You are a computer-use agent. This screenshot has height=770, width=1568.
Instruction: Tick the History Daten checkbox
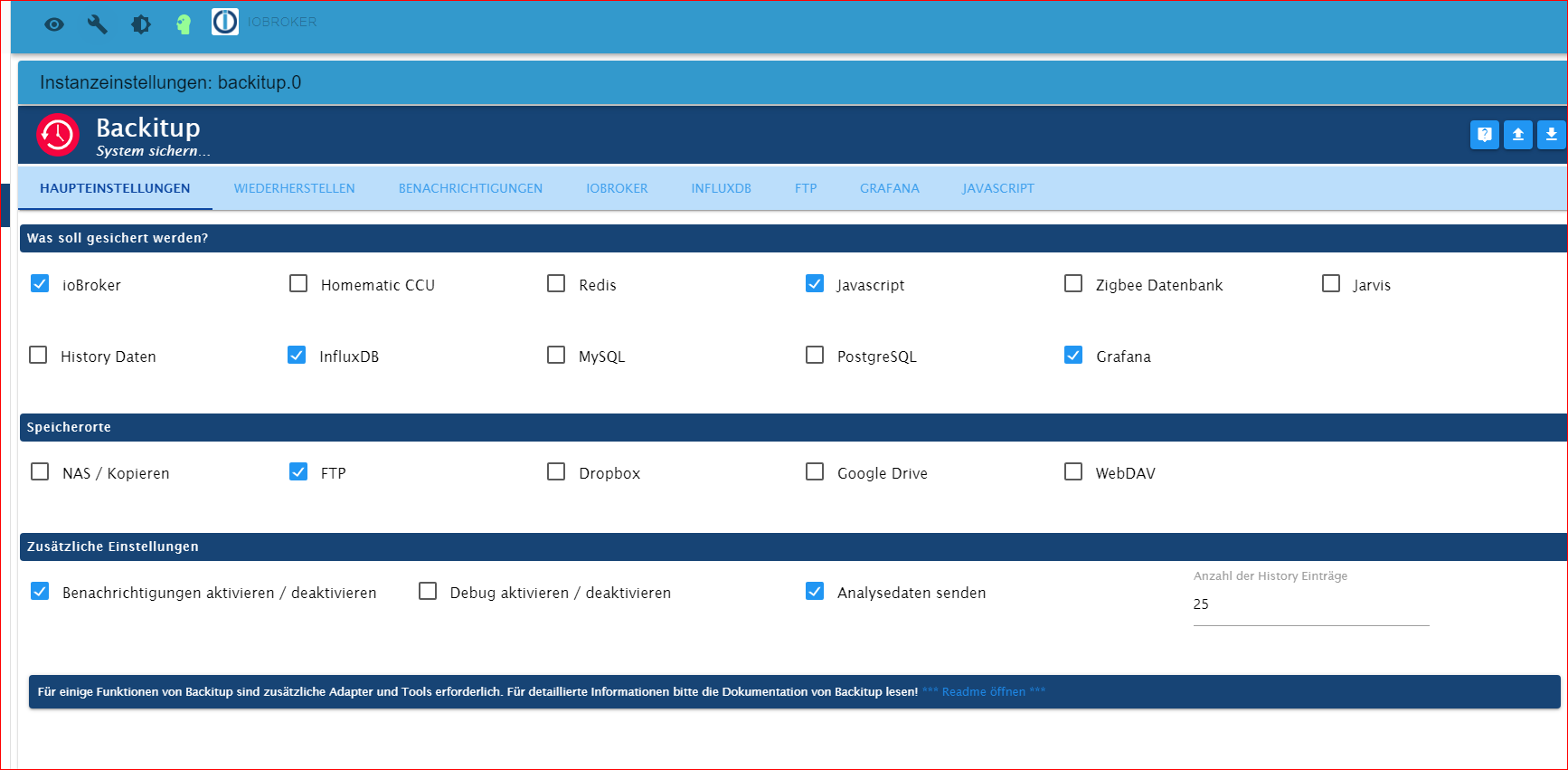click(38, 356)
